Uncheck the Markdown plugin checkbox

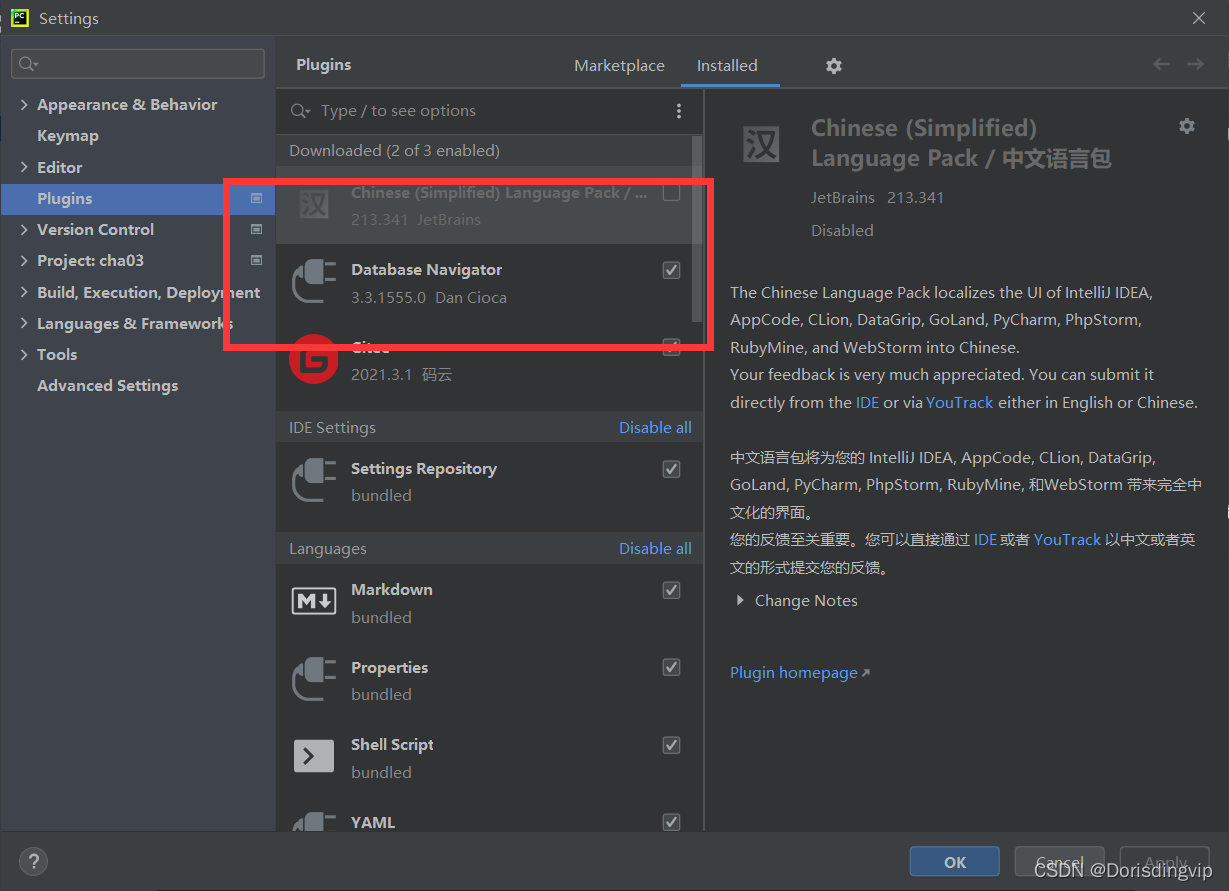click(672, 590)
